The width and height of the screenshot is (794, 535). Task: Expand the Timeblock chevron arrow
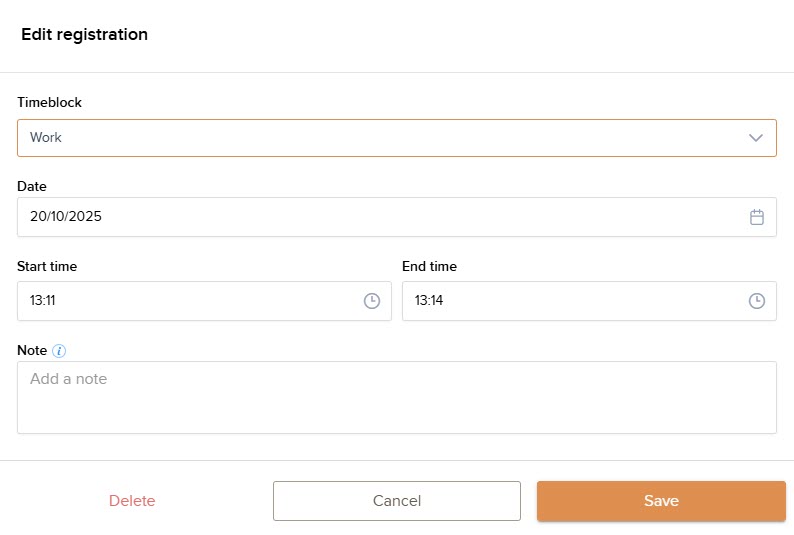tap(756, 138)
